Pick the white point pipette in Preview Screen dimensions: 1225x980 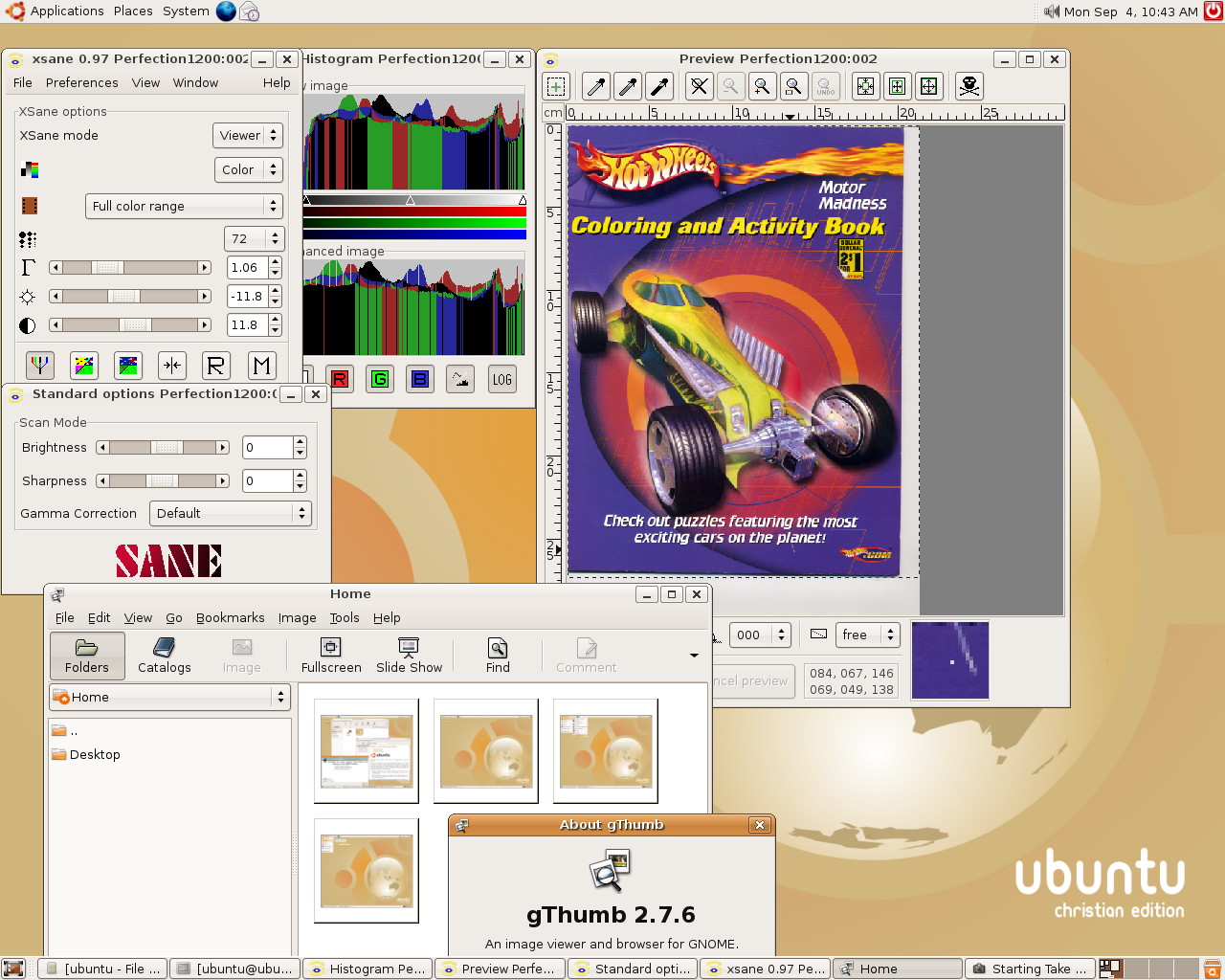[596, 86]
